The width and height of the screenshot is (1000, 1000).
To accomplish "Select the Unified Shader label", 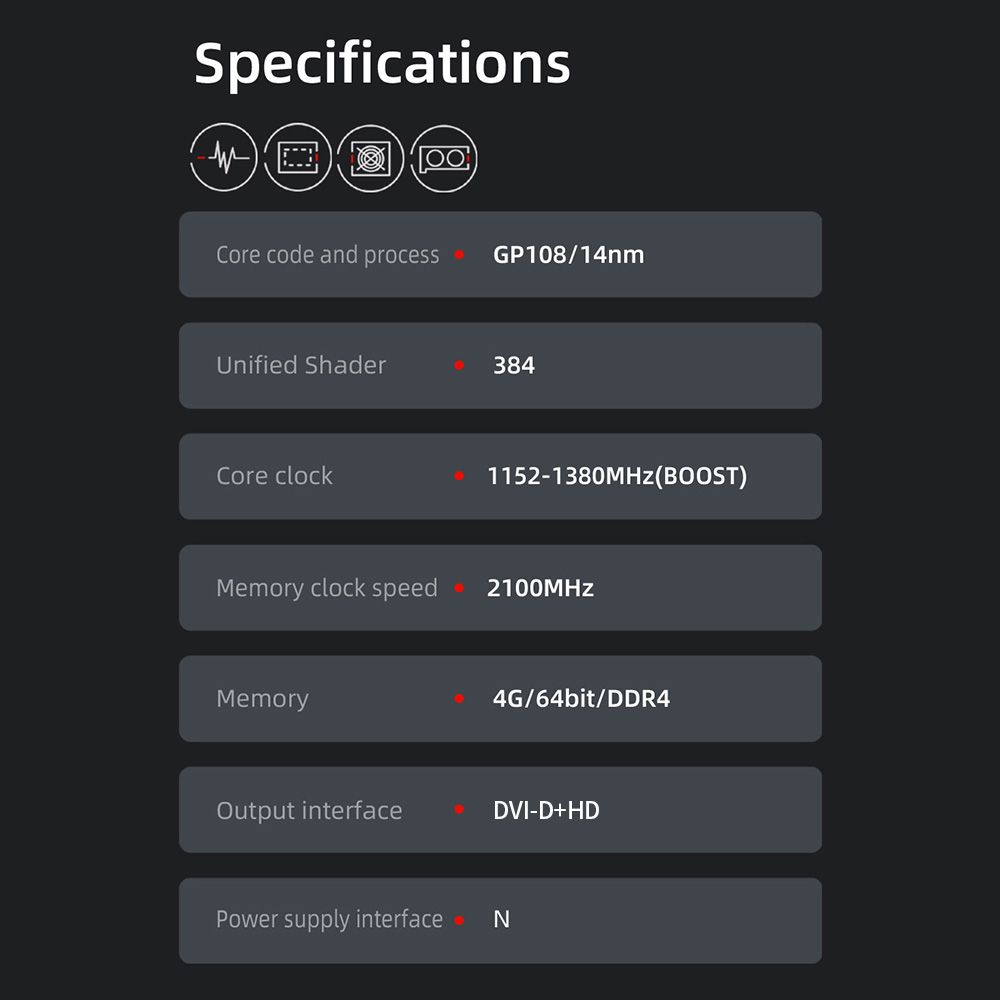I will (301, 366).
